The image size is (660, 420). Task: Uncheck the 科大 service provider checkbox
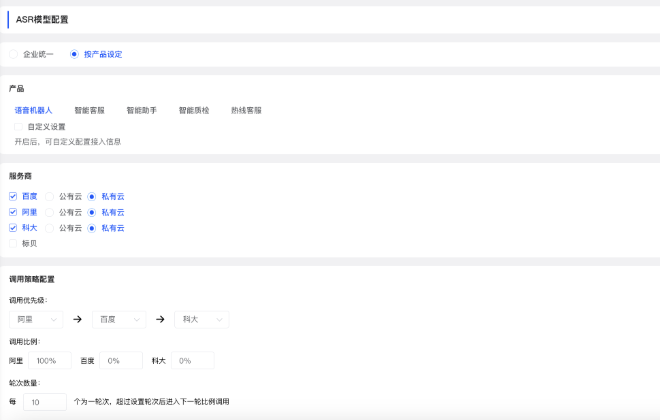point(13,228)
